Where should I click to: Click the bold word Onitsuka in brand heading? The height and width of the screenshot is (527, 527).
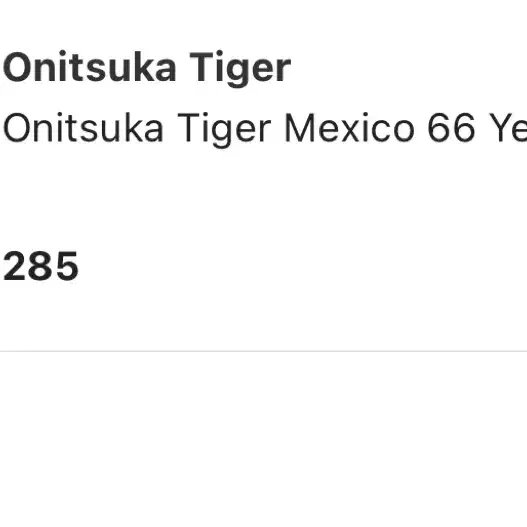click(x=89, y=67)
